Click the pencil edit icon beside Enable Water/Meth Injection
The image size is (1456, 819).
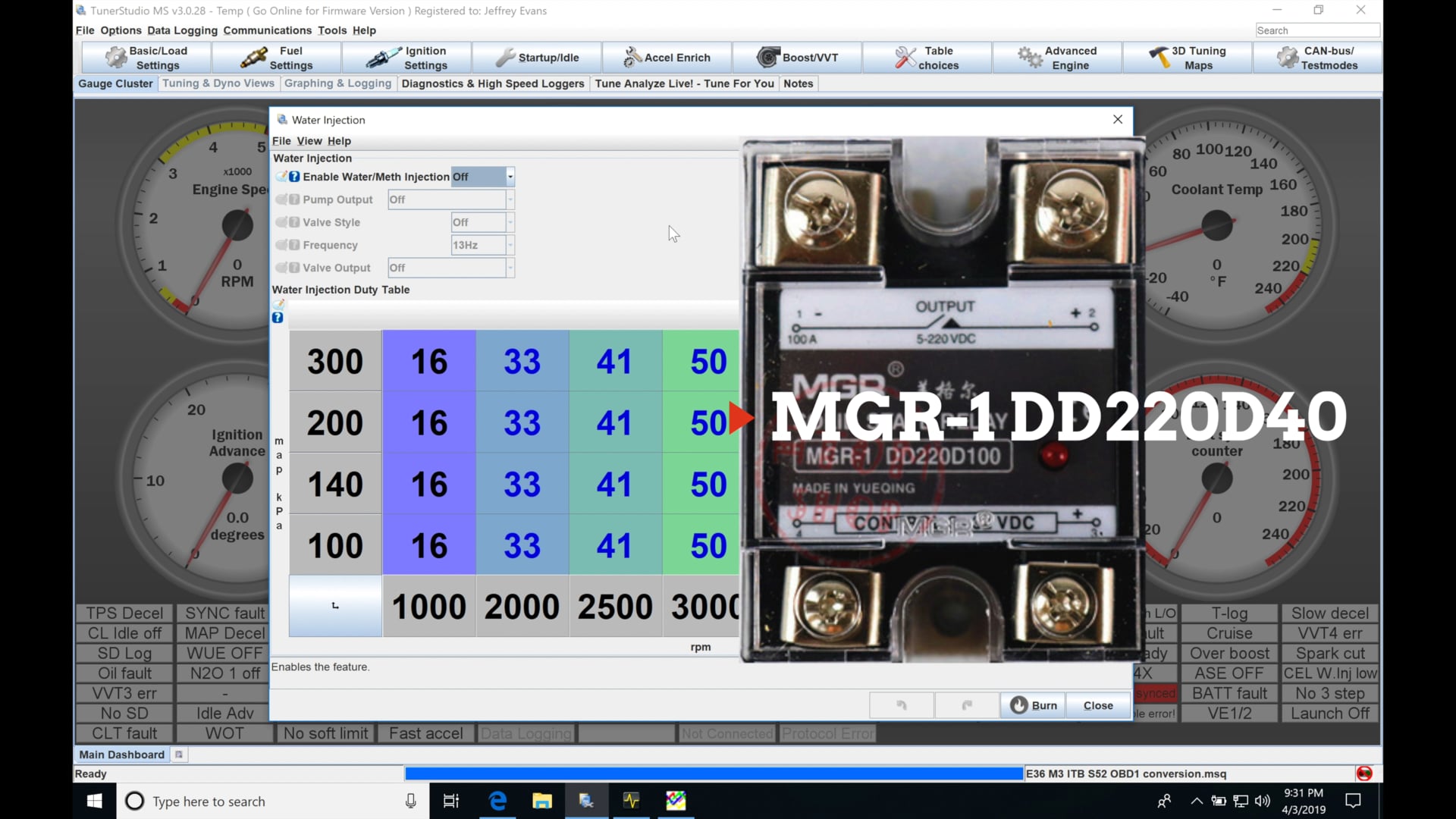pyautogui.click(x=280, y=176)
